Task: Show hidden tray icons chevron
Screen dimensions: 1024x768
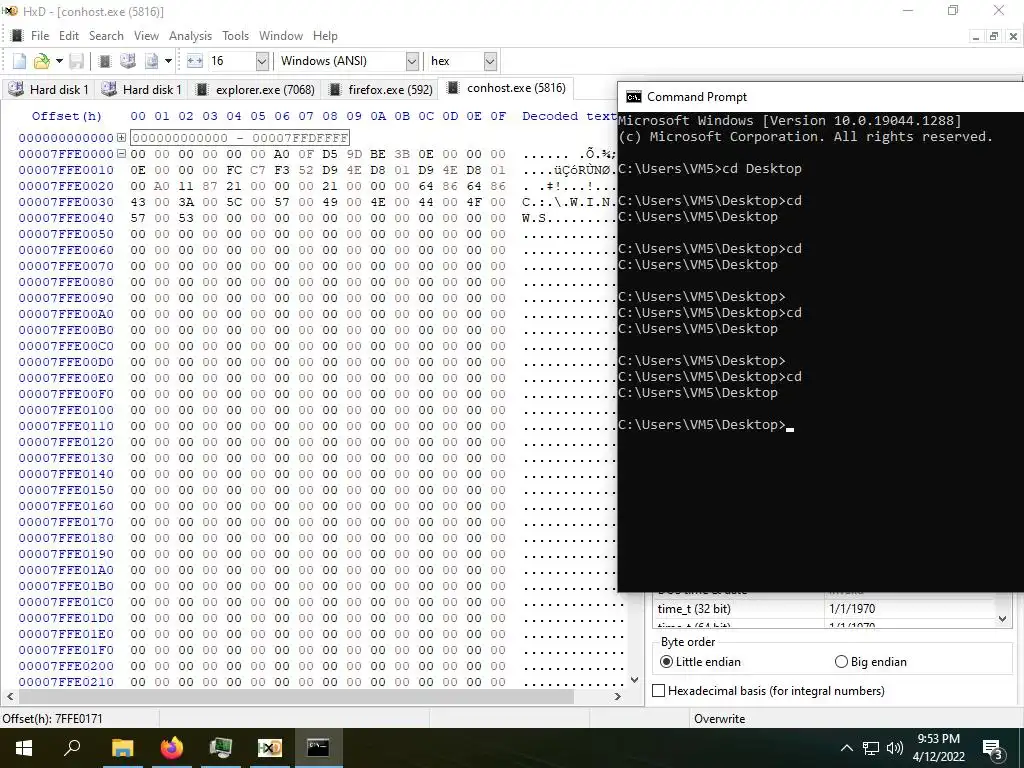Action: (x=846, y=748)
